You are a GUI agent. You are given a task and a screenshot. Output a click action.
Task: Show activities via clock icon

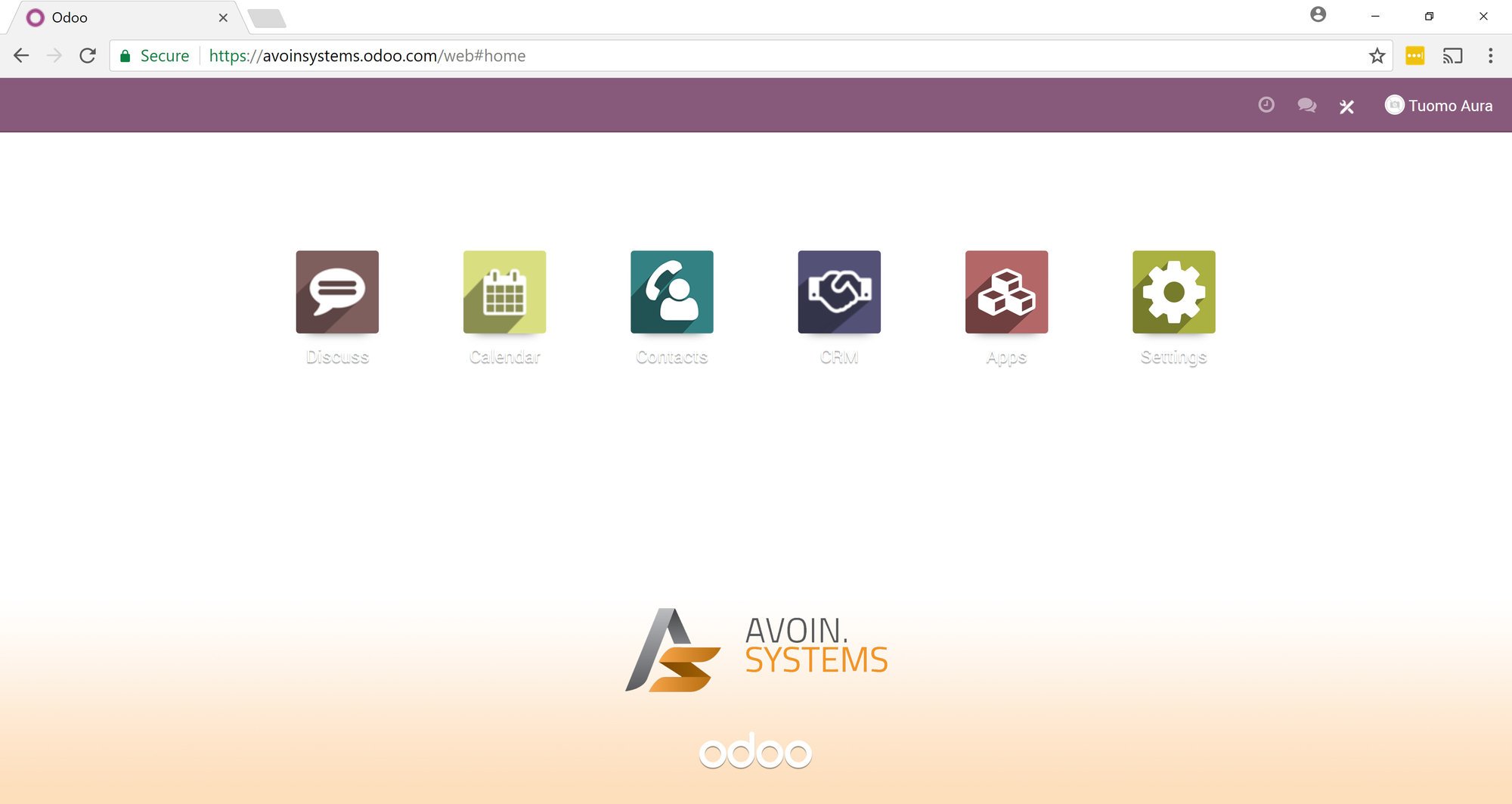tap(1266, 105)
